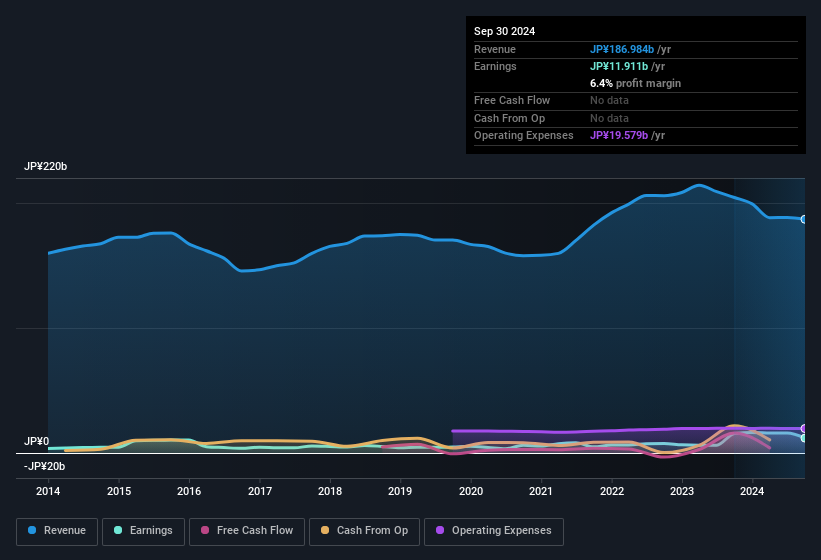Viewport: 821px width, 560px height.
Task: Toggle the Revenue legend button
Action: point(57,531)
